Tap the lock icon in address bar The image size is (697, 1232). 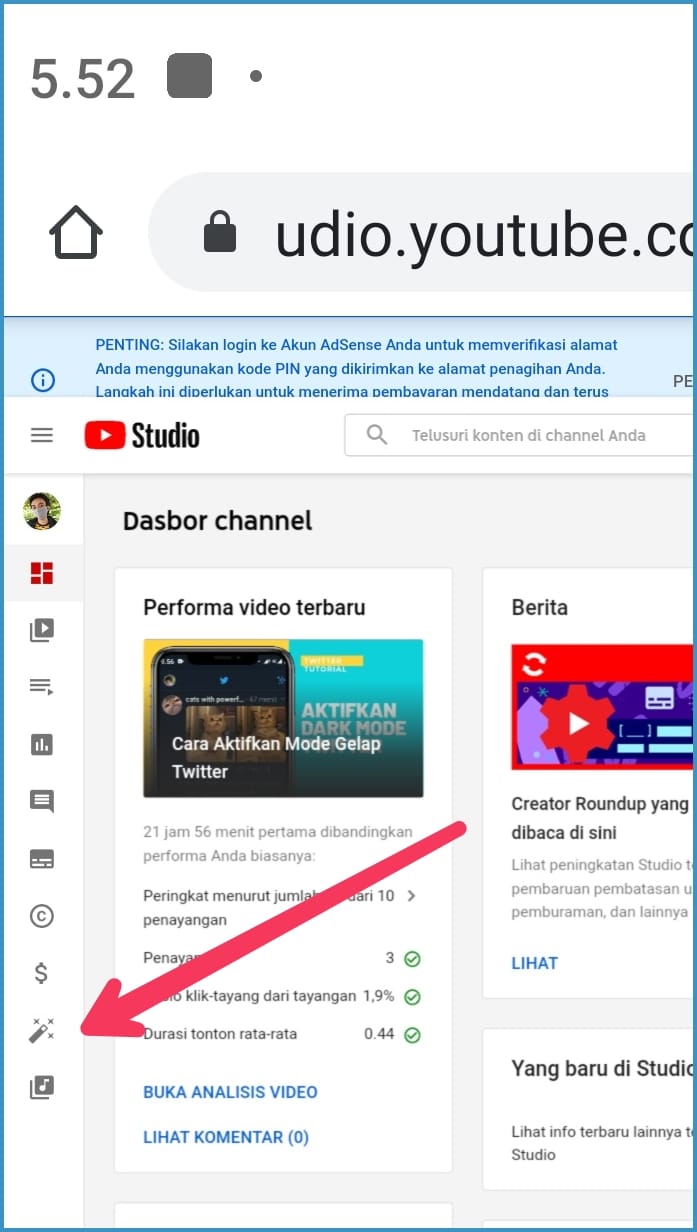pos(220,233)
